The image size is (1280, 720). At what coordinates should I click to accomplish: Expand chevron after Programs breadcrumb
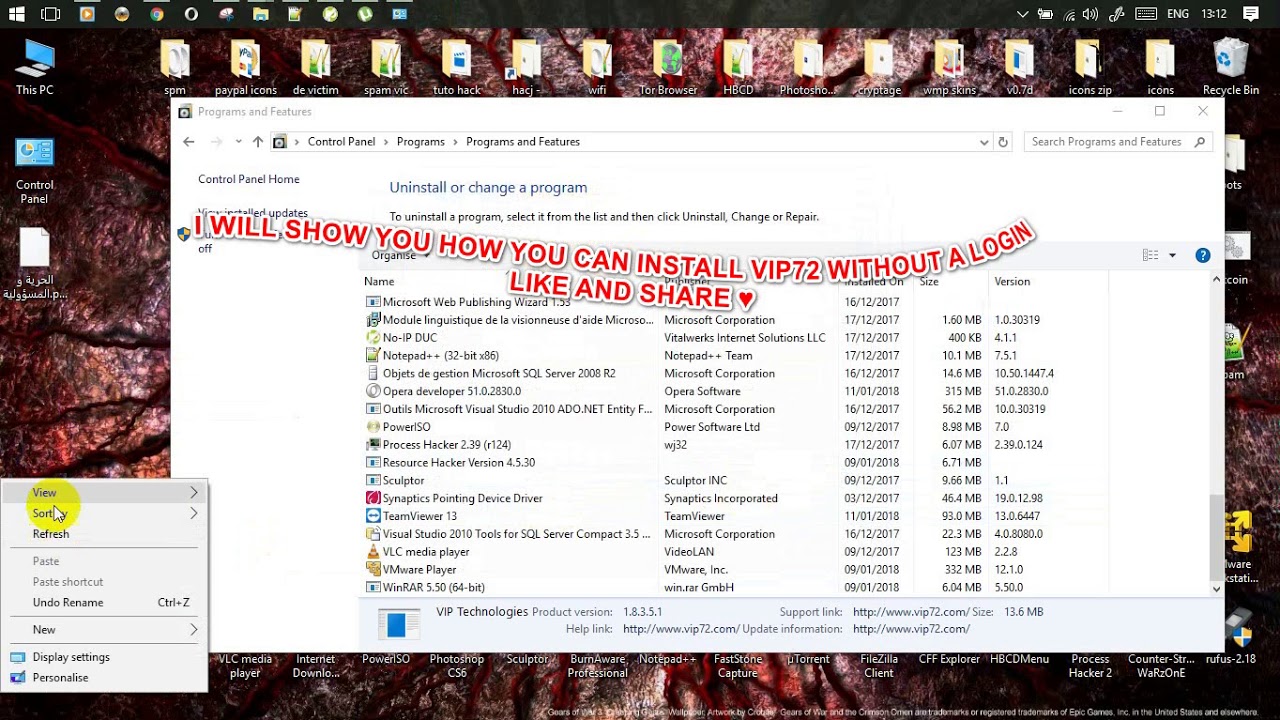[x=455, y=142]
